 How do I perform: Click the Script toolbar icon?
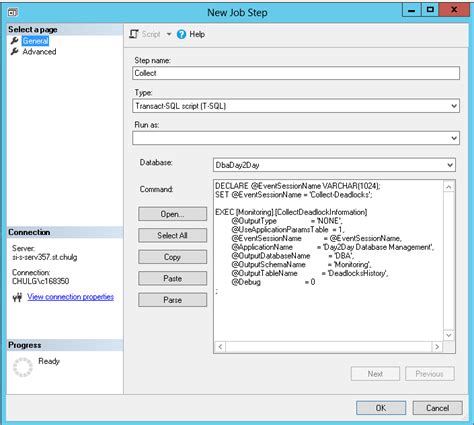(134, 34)
